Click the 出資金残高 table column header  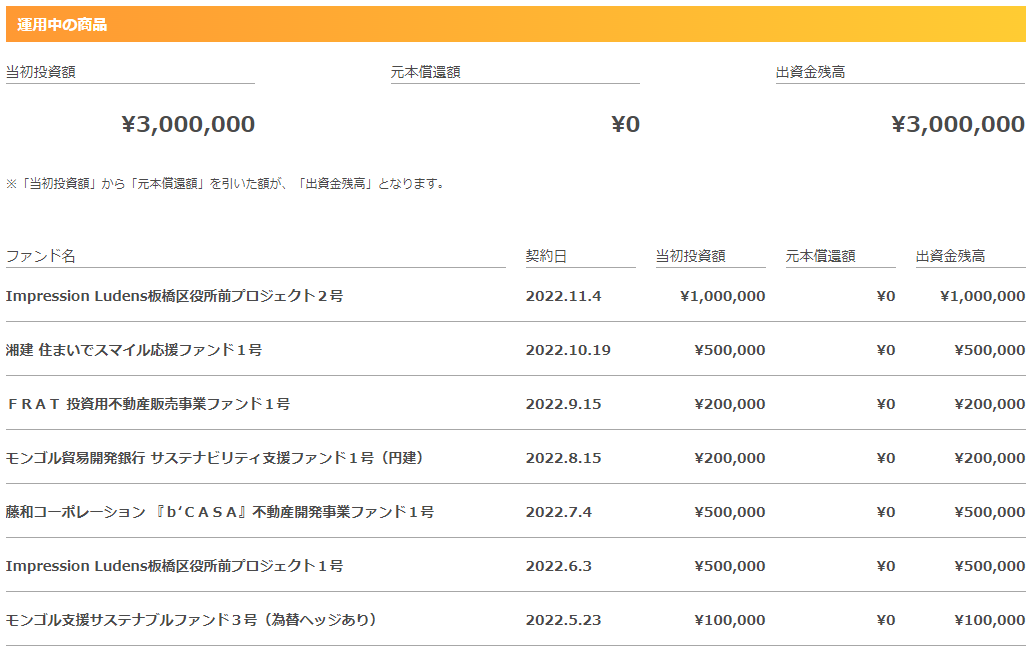950,256
